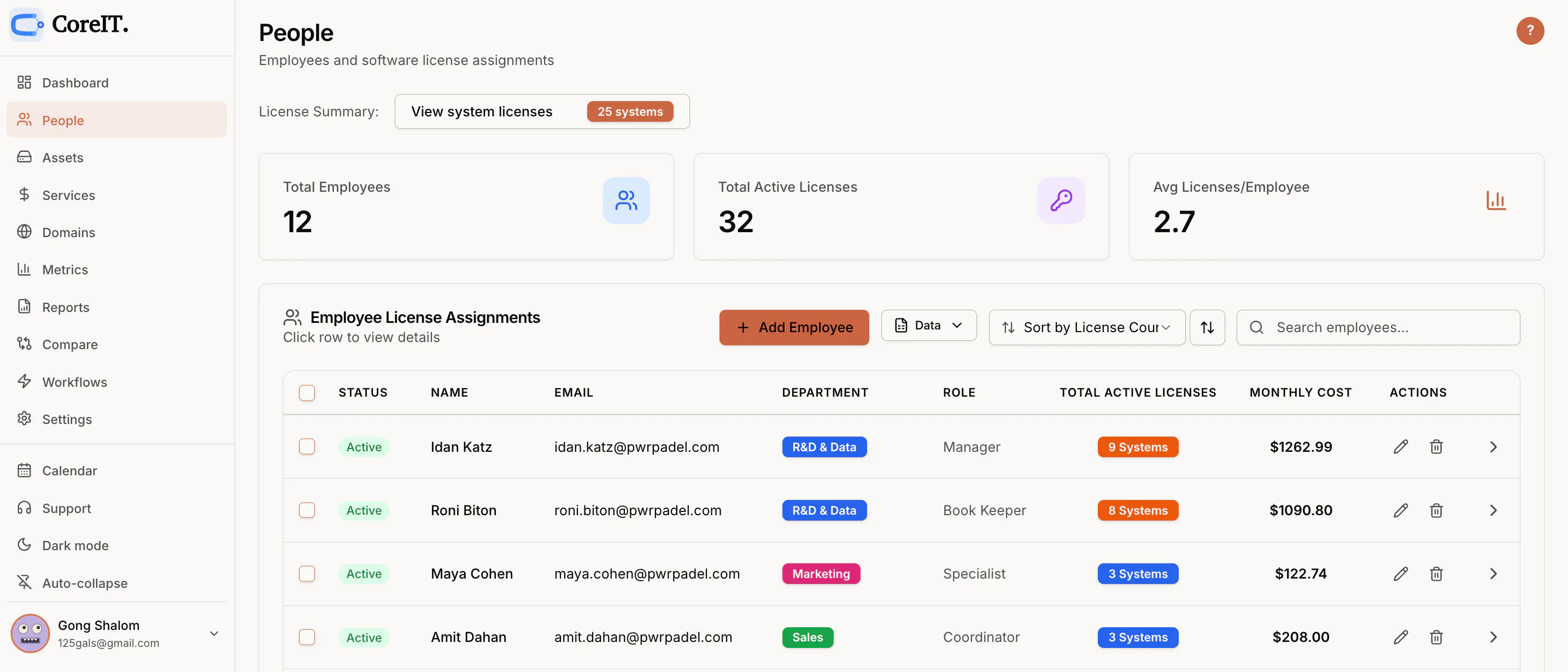The height and width of the screenshot is (672, 1568).
Task: Edit Roni Biton with the pencil icon
Action: coord(1400,510)
